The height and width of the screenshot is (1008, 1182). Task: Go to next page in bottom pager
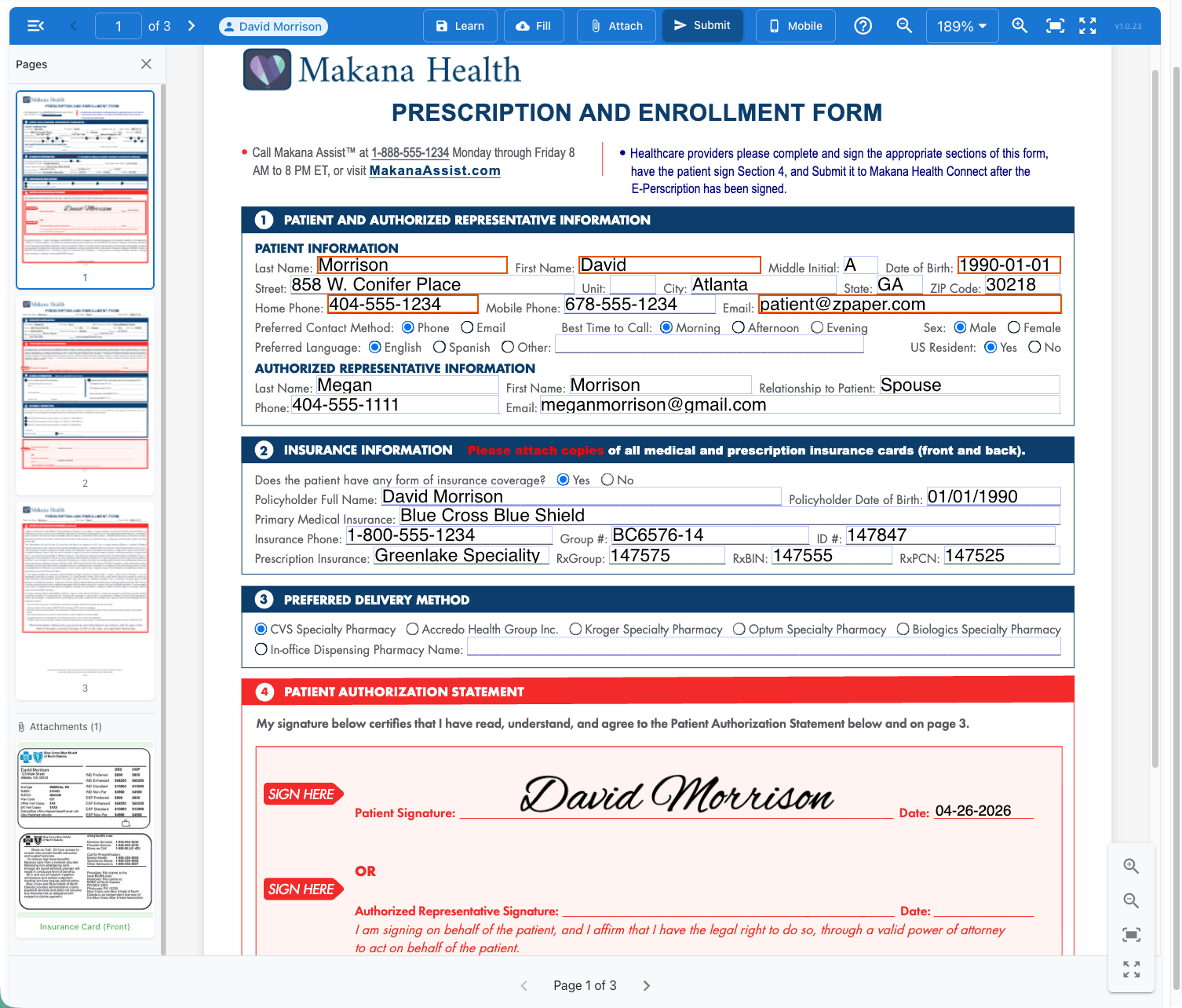click(x=647, y=985)
